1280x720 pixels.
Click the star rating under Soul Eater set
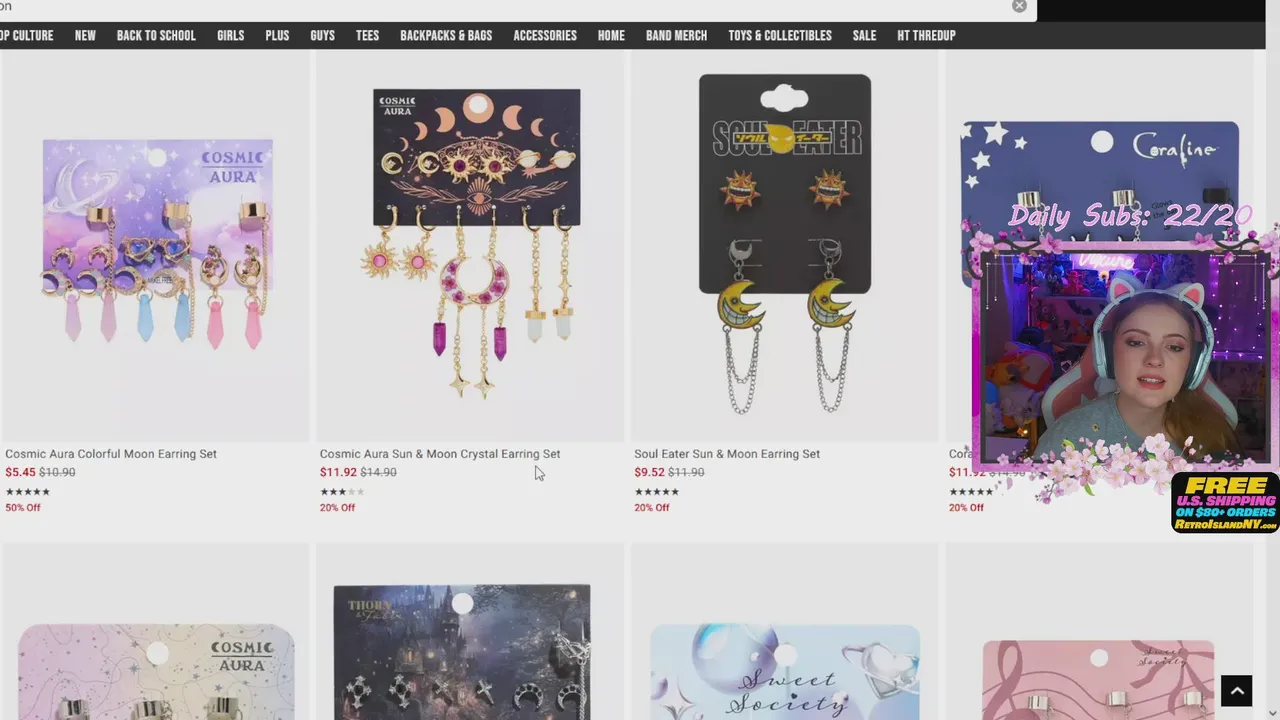pos(656,491)
